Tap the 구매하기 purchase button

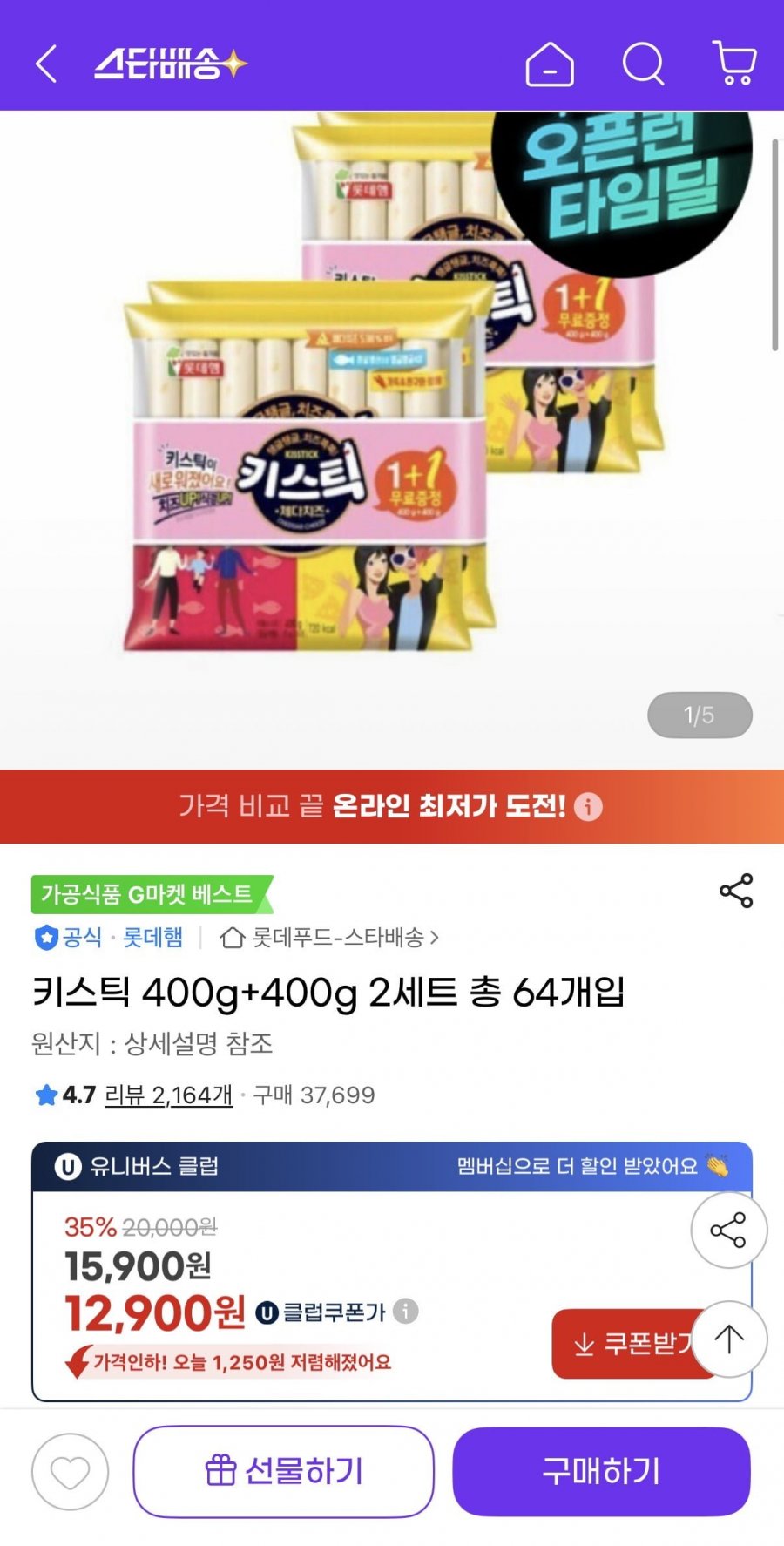[x=601, y=1471]
